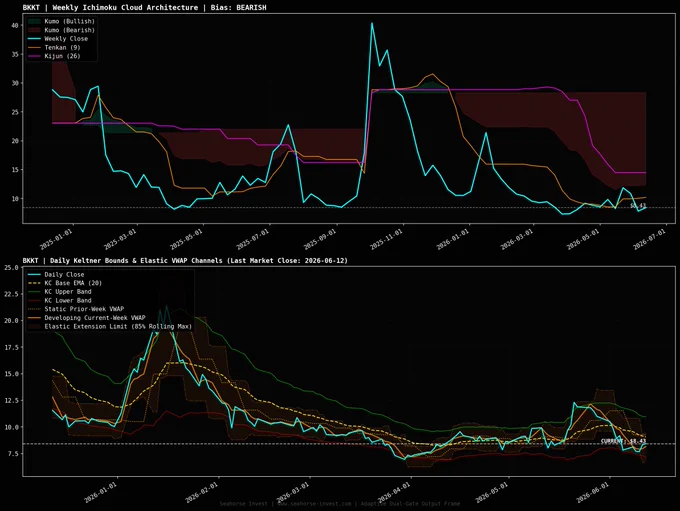Click the KC Upper Band legend label
This screenshot has width=680, height=511.
point(68,292)
